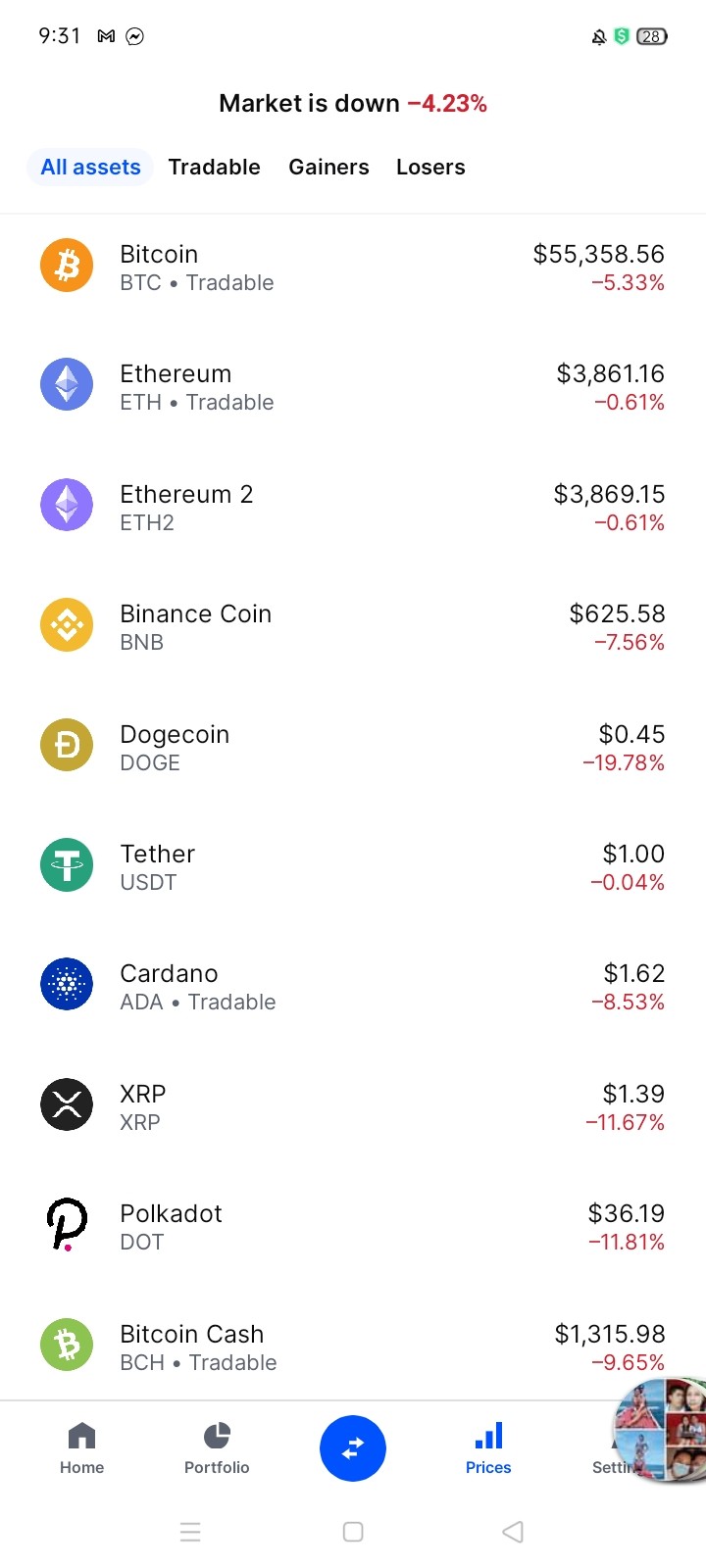This screenshot has height=1568, width=706.
Task: Tap the green Tether icon
Action: (67, 865)
